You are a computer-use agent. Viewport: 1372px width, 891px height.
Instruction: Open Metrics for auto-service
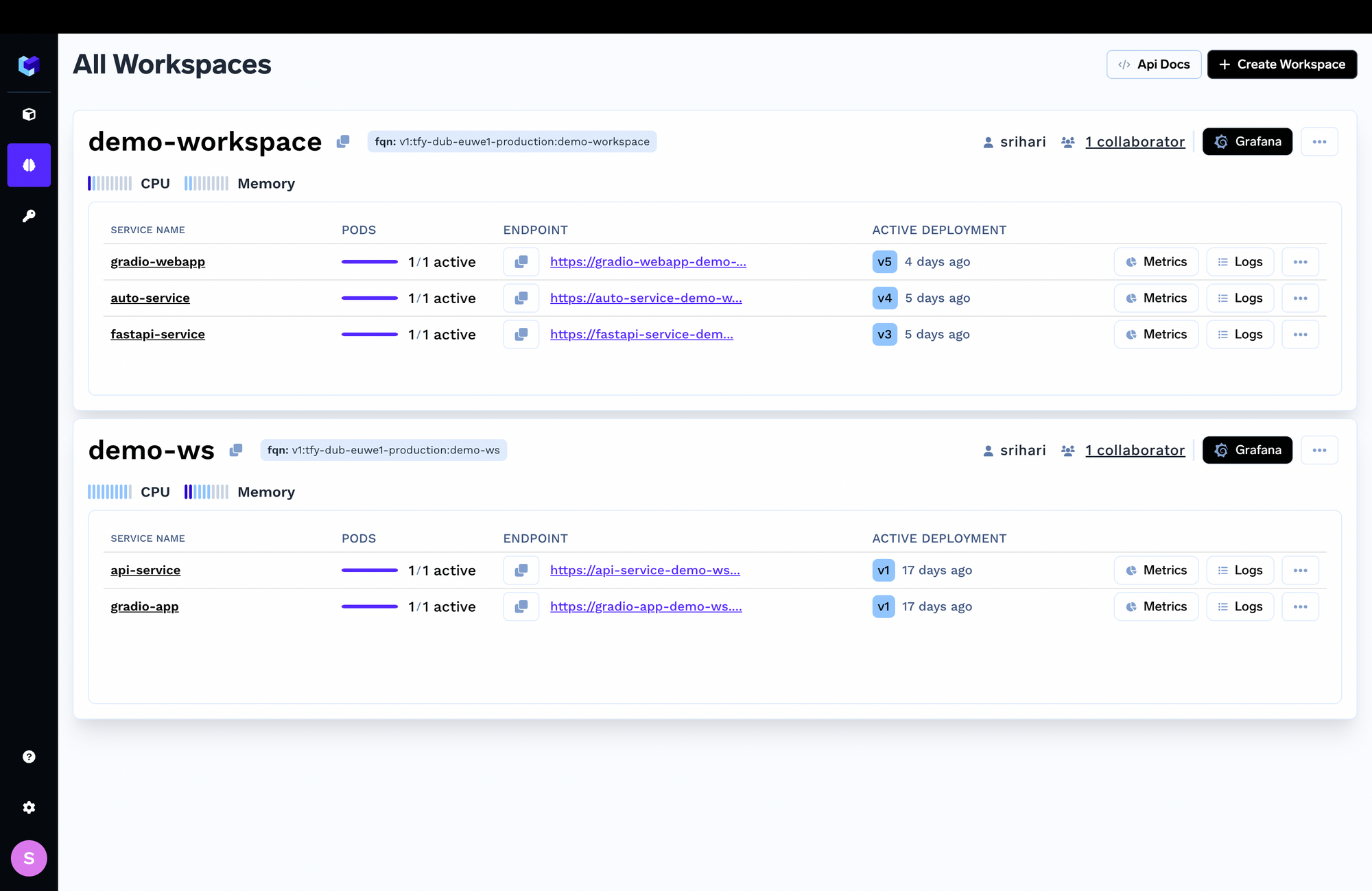1156,298
